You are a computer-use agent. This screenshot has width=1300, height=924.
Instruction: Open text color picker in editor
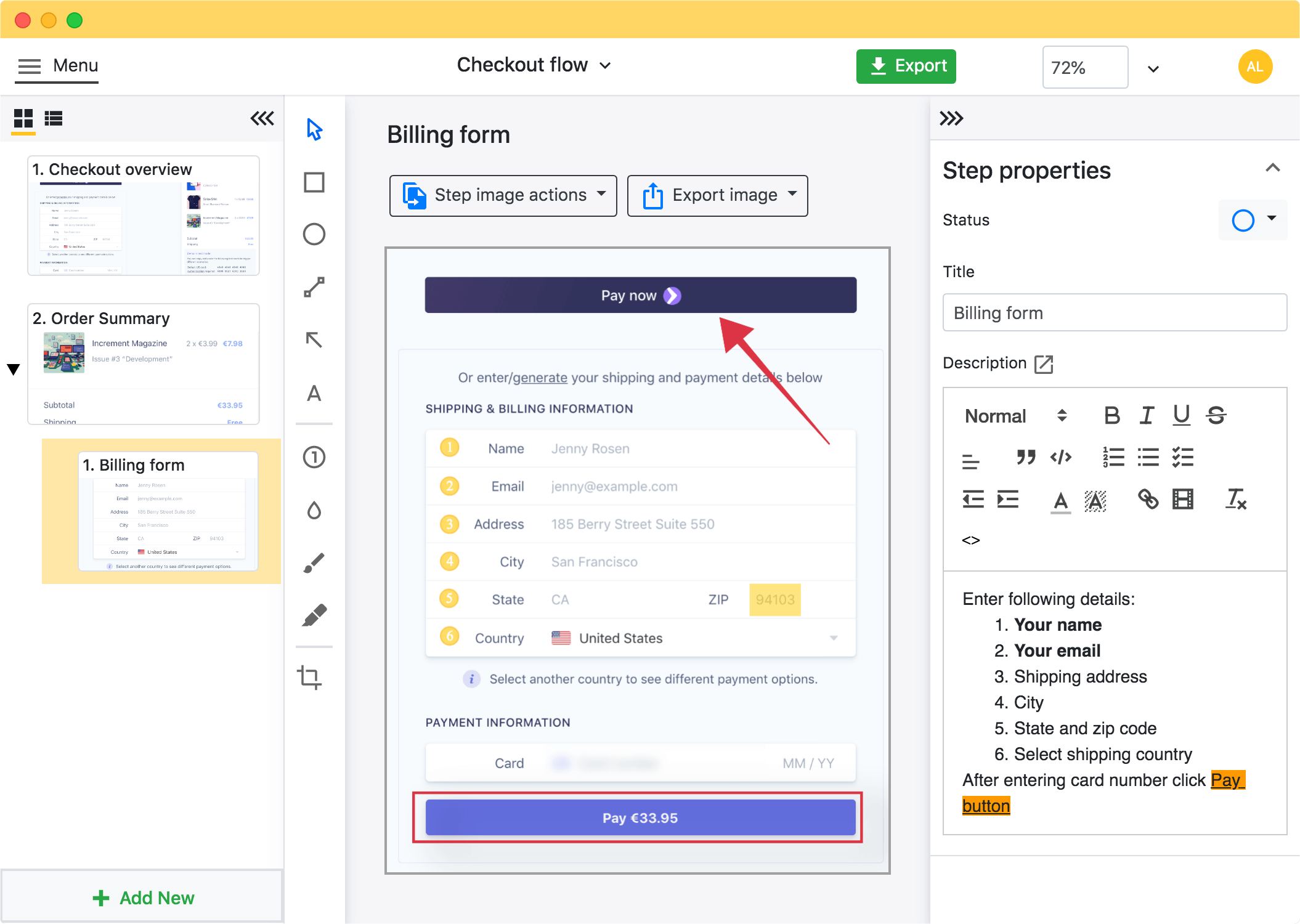pos(1060,501)
